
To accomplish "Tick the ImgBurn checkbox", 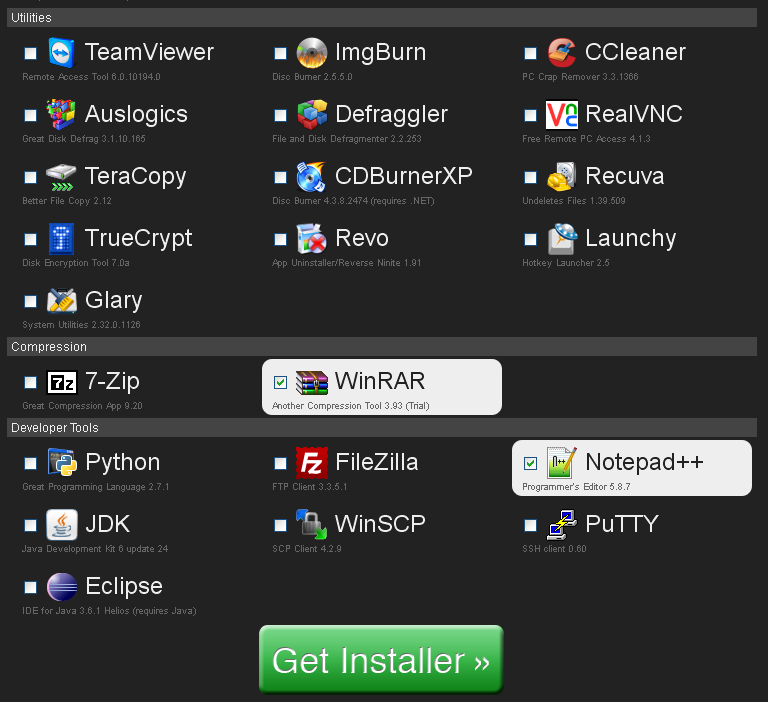I will [280, 53].
